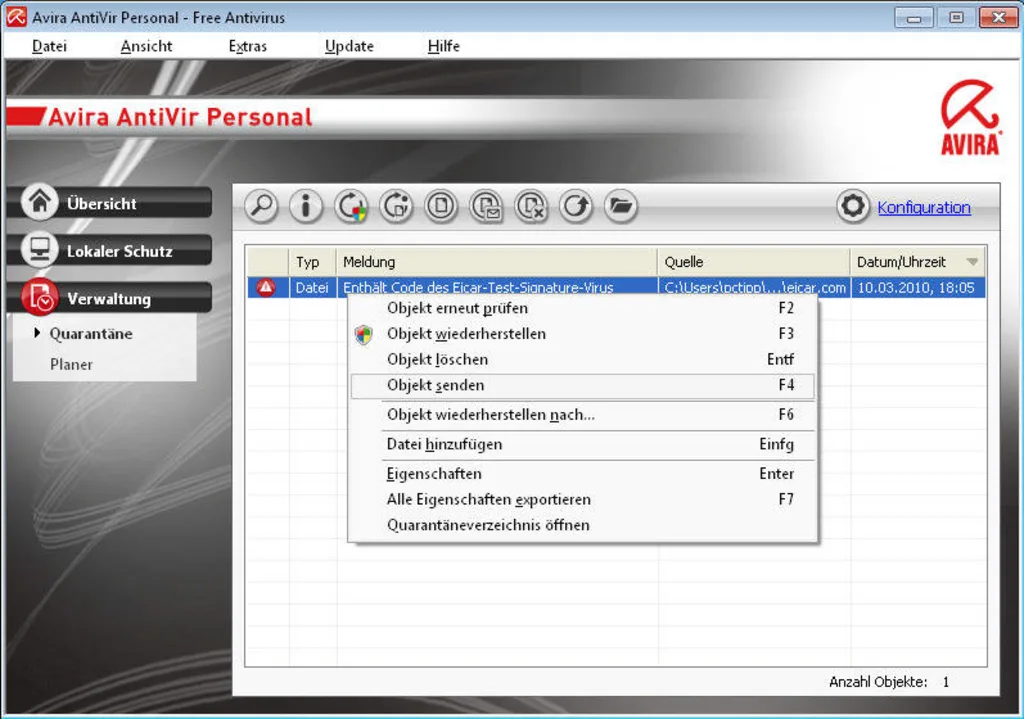Click the envelope send object toolbar icon
Screen dimensions: 1024x719
coord(486,207)
